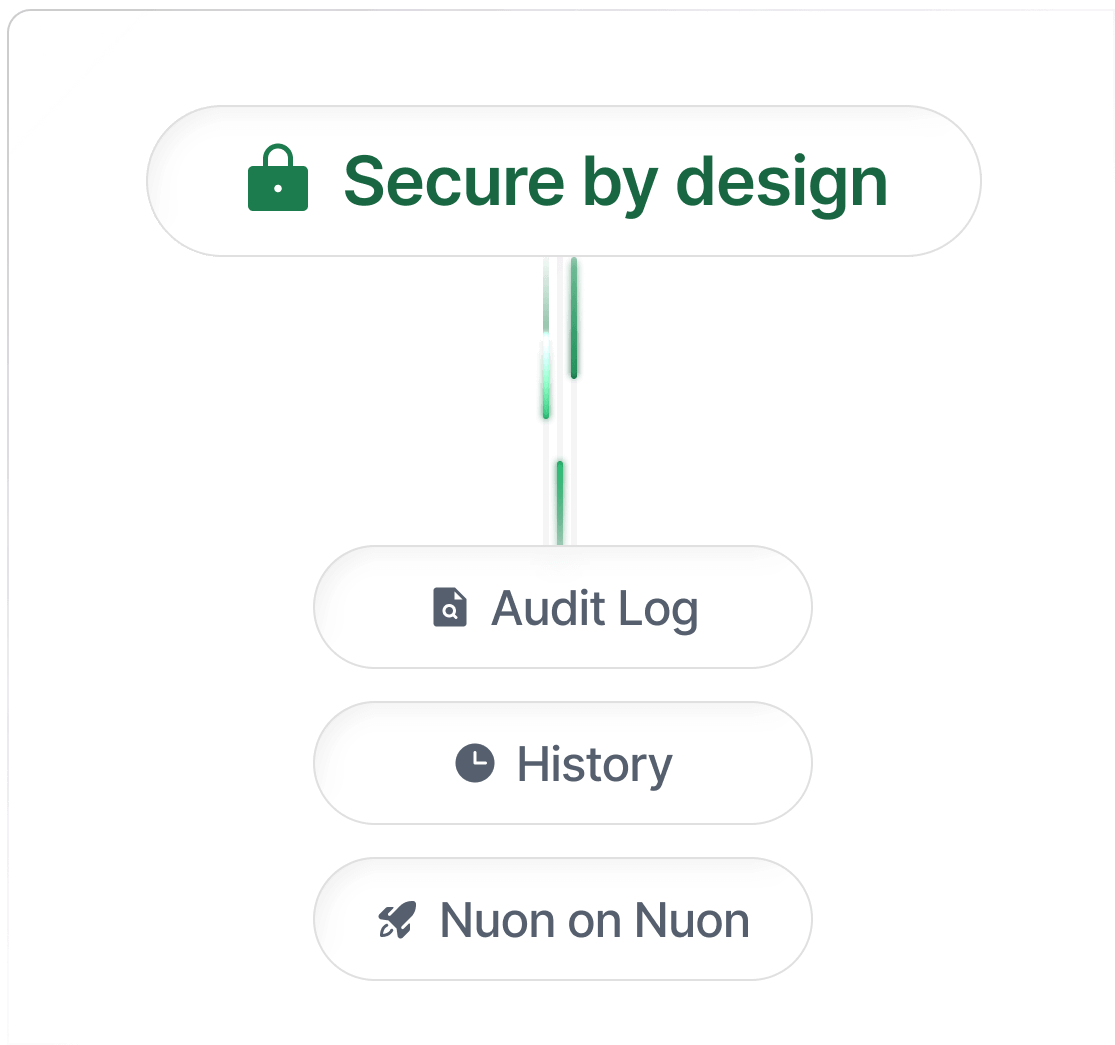Click the bright green pulse below the Secure pill
The image size is (1115, 1045).
[x=573, y=320]
